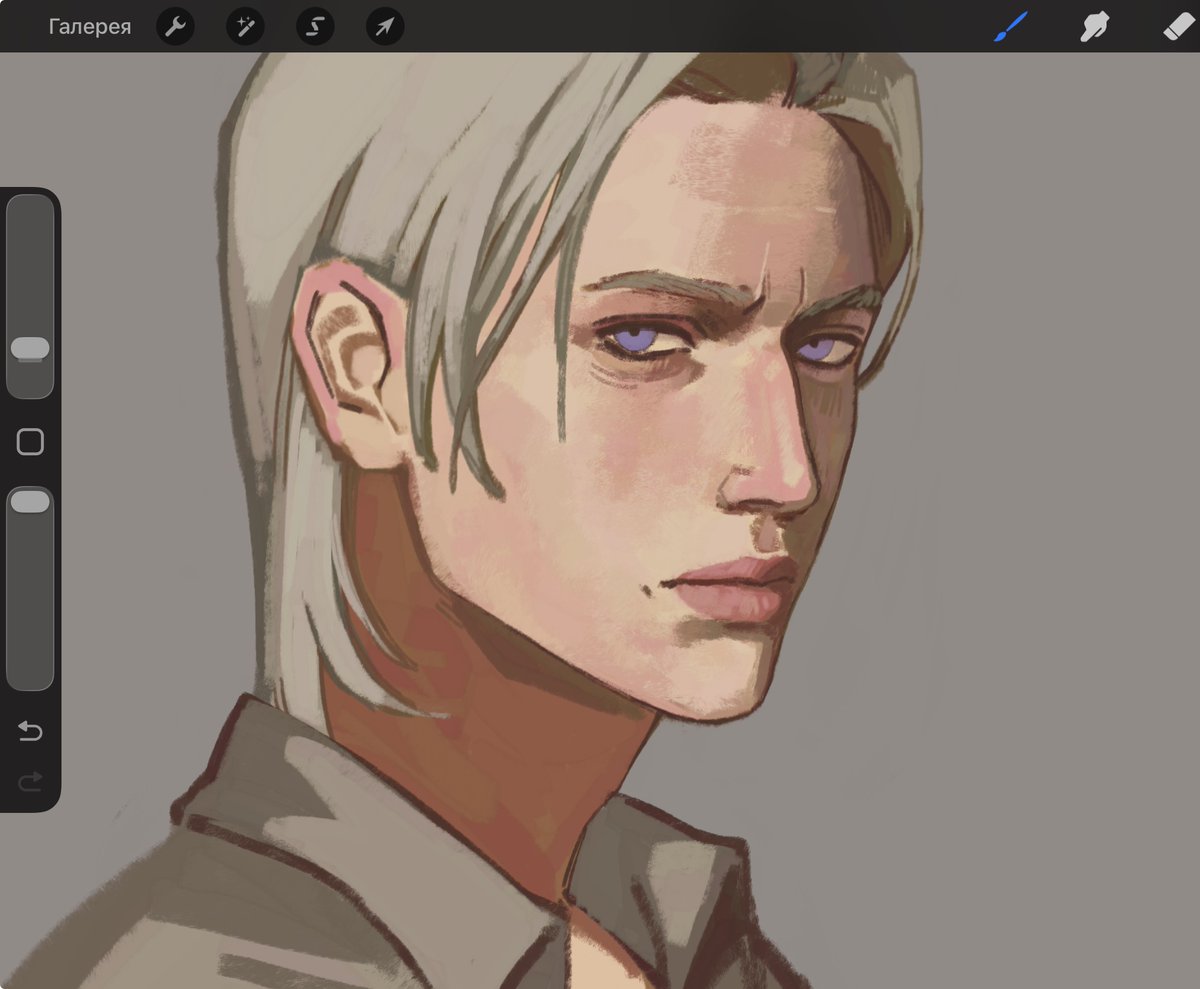Screen dimensions: 1200x989
Task: Select the Brush tool
Action: coord(1013,27)
